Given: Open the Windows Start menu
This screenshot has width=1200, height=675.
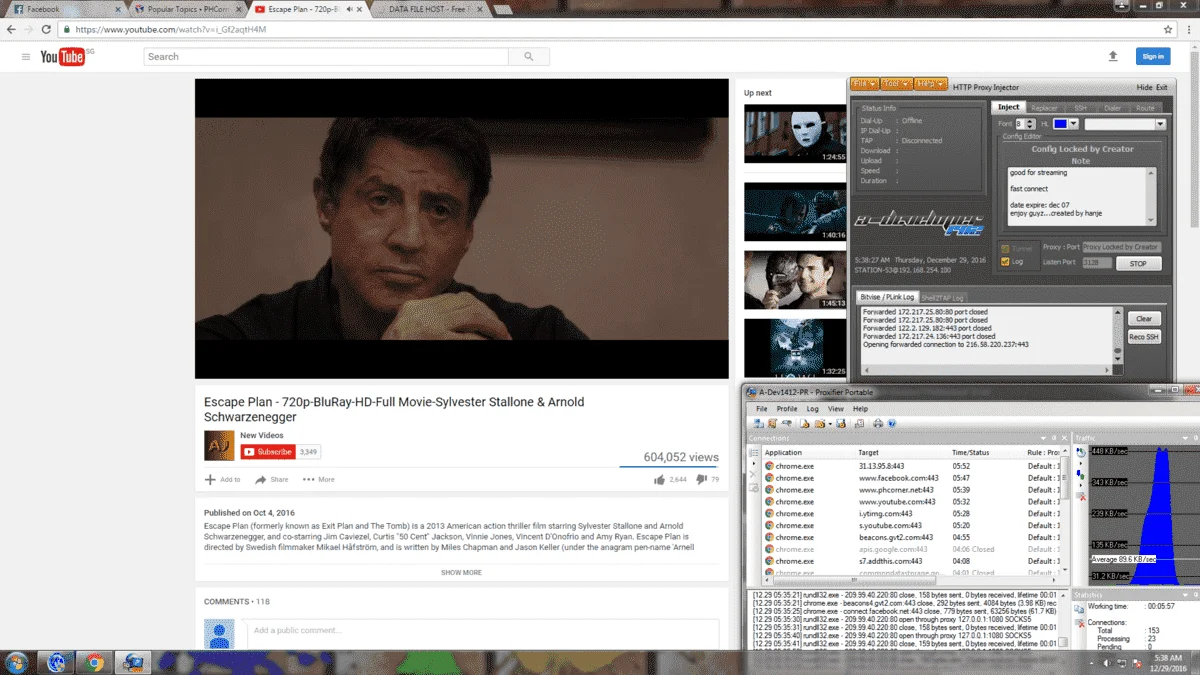Looking at the screenshot, I should click(17, 662).
